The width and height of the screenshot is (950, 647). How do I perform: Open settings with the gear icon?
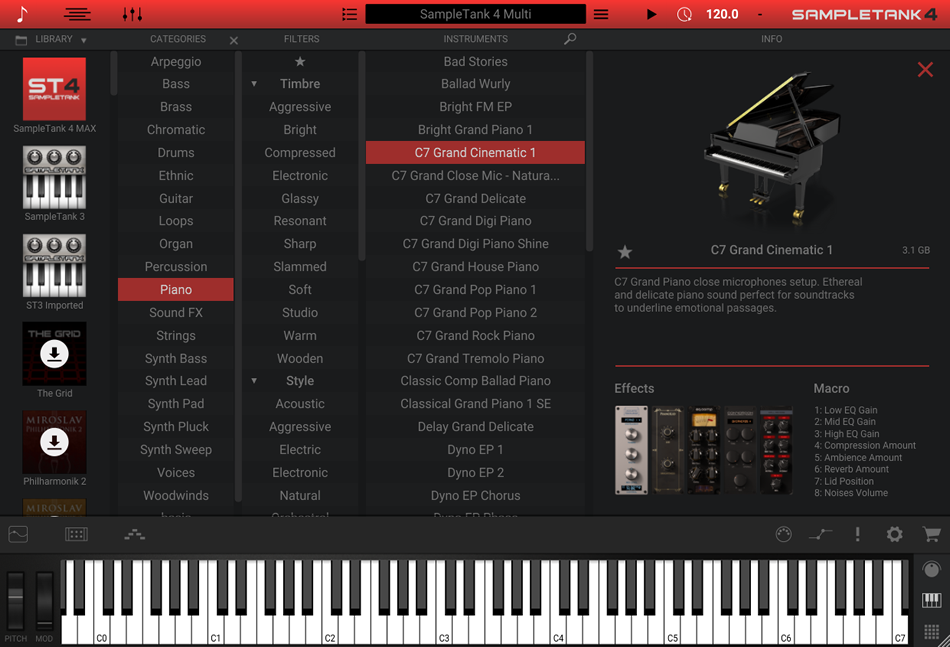pos(894,535)
